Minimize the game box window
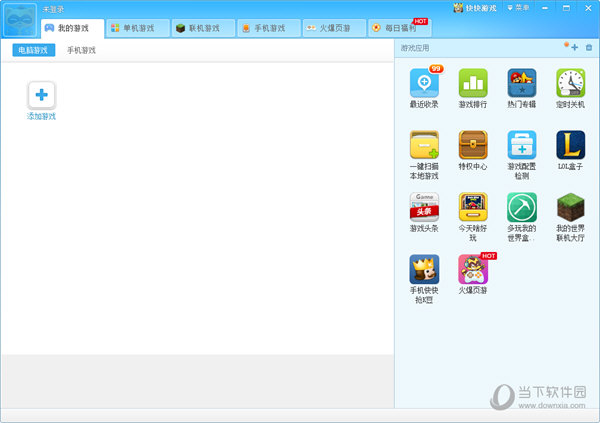Screen dimensions: 600x423 coord(545,8)
